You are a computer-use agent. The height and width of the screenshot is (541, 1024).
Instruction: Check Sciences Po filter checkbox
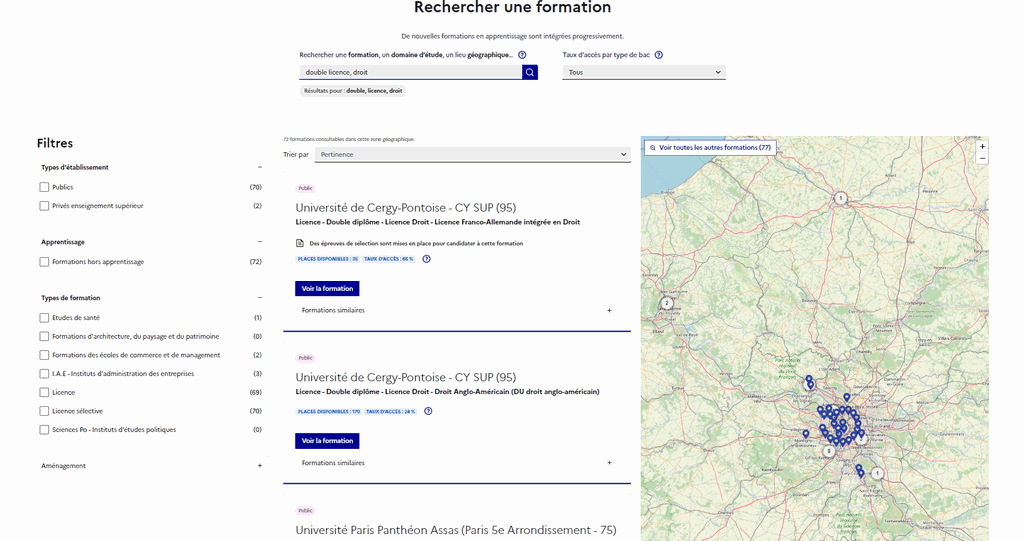point(44,430)
